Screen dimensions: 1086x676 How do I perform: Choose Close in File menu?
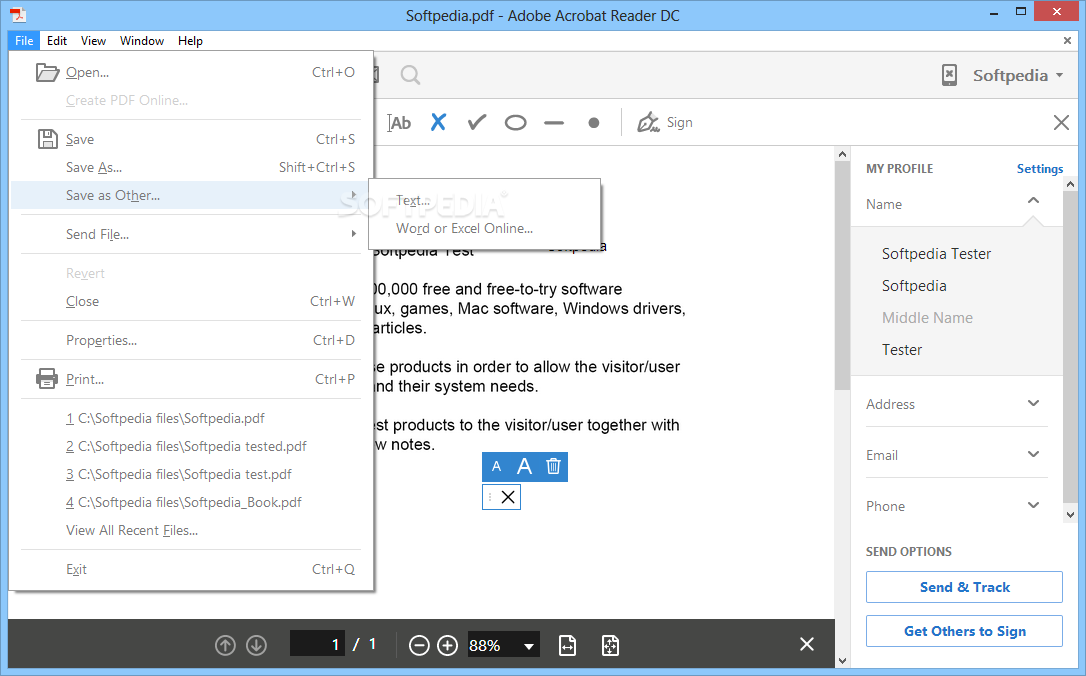click(192, 301)
